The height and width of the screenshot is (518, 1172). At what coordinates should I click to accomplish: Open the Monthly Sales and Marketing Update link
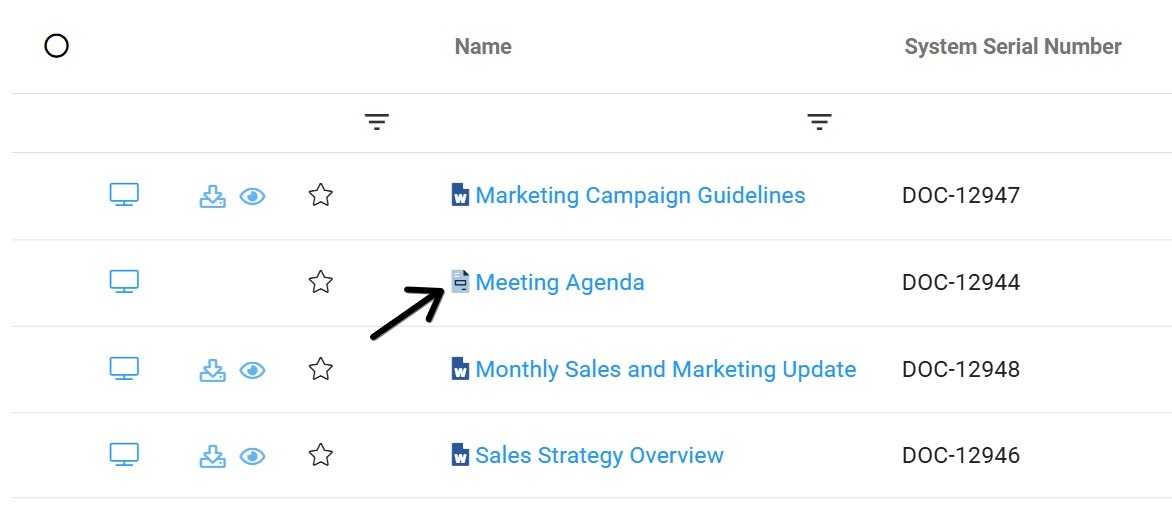coord(665,369)
